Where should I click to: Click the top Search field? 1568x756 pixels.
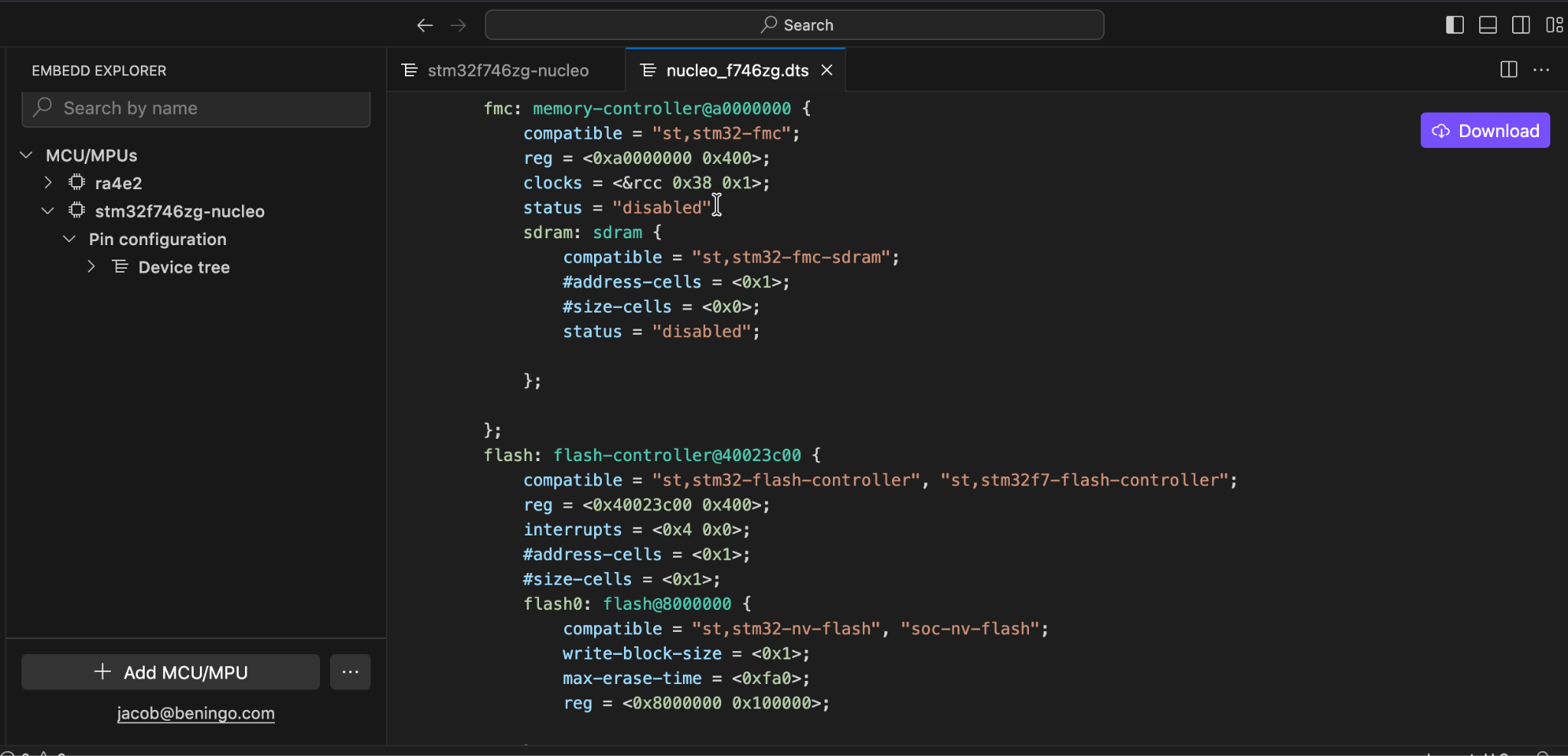pos(795,24)
